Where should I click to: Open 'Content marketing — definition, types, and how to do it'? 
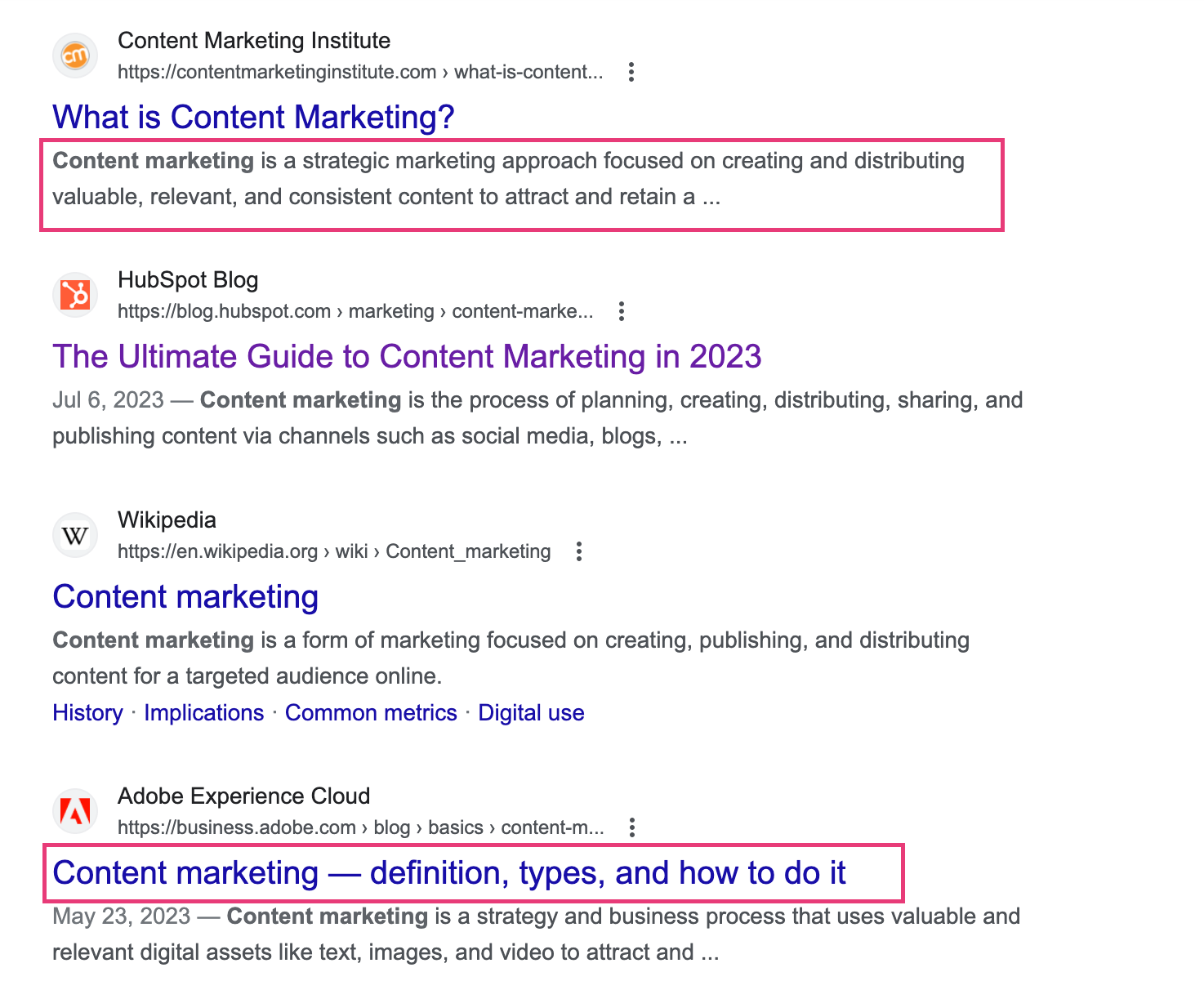pyautogui.click(x=449, y=872)
